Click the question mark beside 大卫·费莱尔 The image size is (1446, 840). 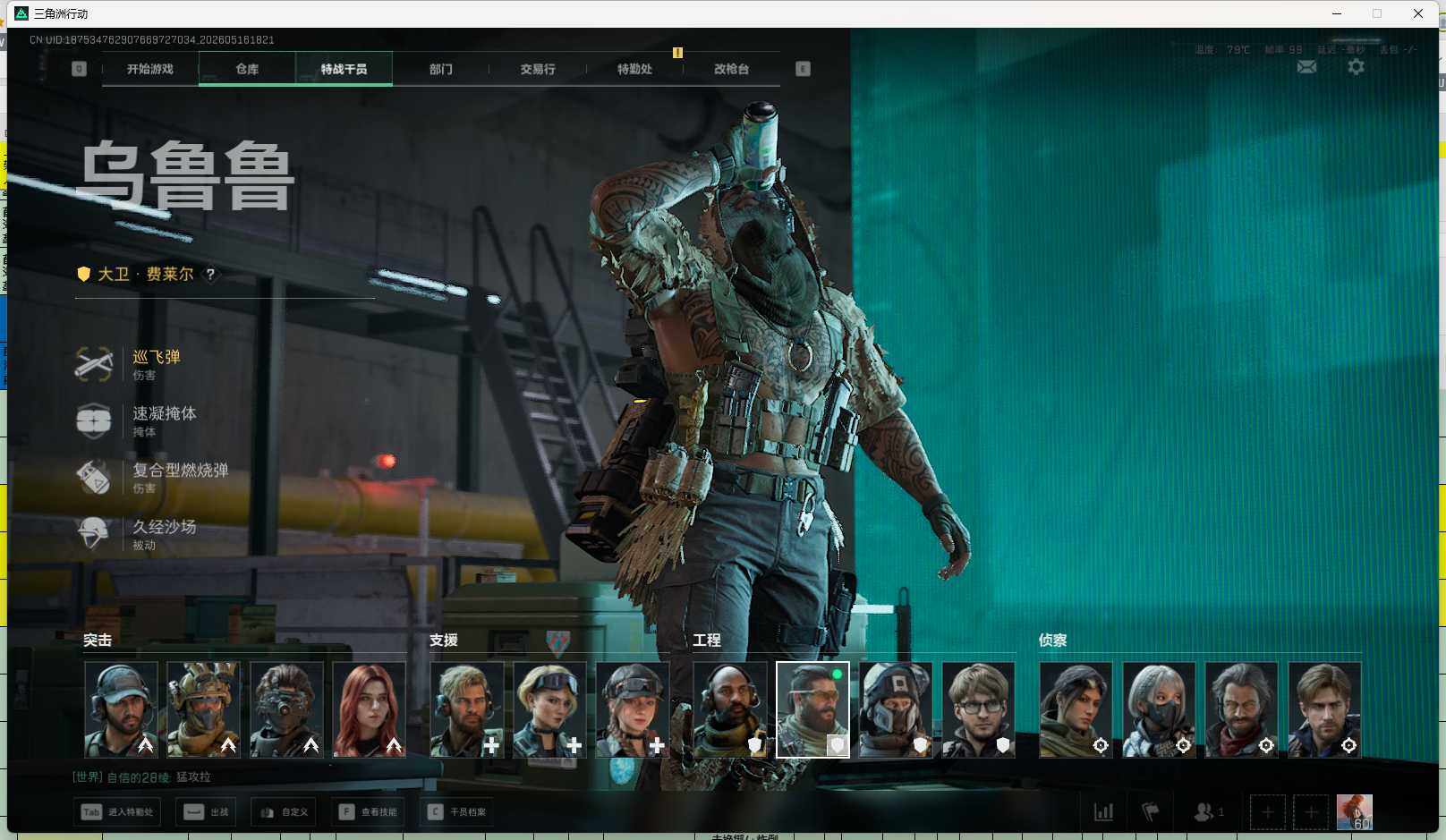[x=210, y=275]
